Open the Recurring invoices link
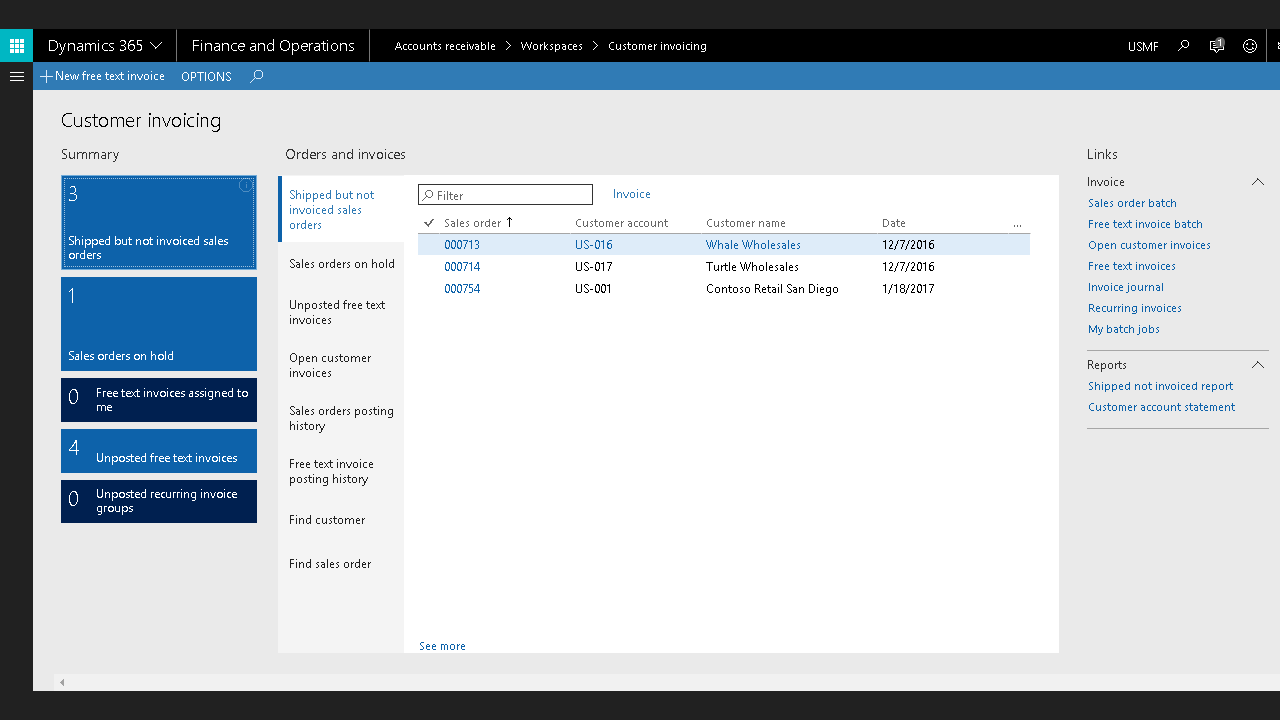This screenshot has width=1280, height=720. click(1135, 308)
